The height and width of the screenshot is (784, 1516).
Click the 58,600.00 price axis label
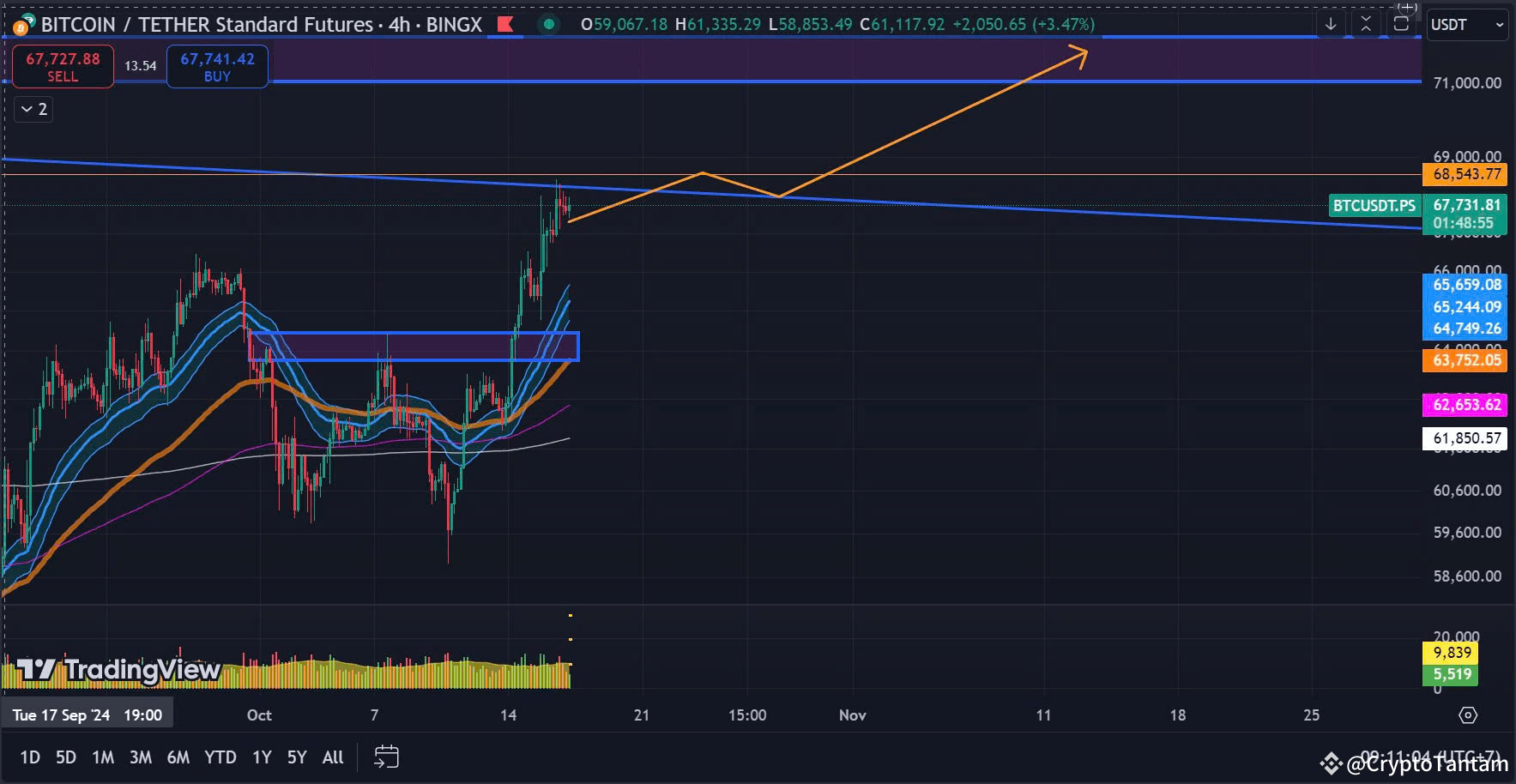click(x=1467, y=576)
